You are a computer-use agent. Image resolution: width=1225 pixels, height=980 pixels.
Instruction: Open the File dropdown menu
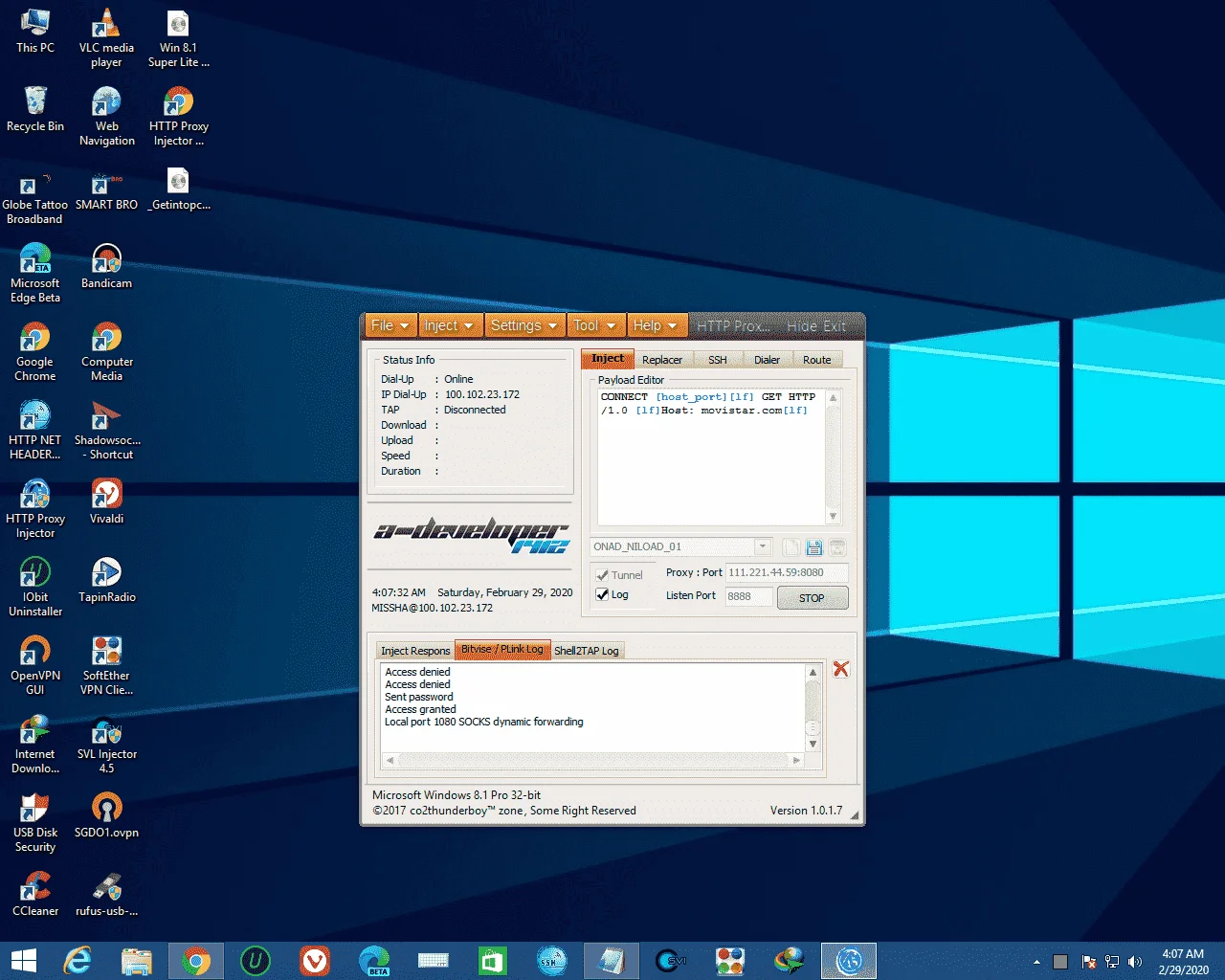[390, 325]
